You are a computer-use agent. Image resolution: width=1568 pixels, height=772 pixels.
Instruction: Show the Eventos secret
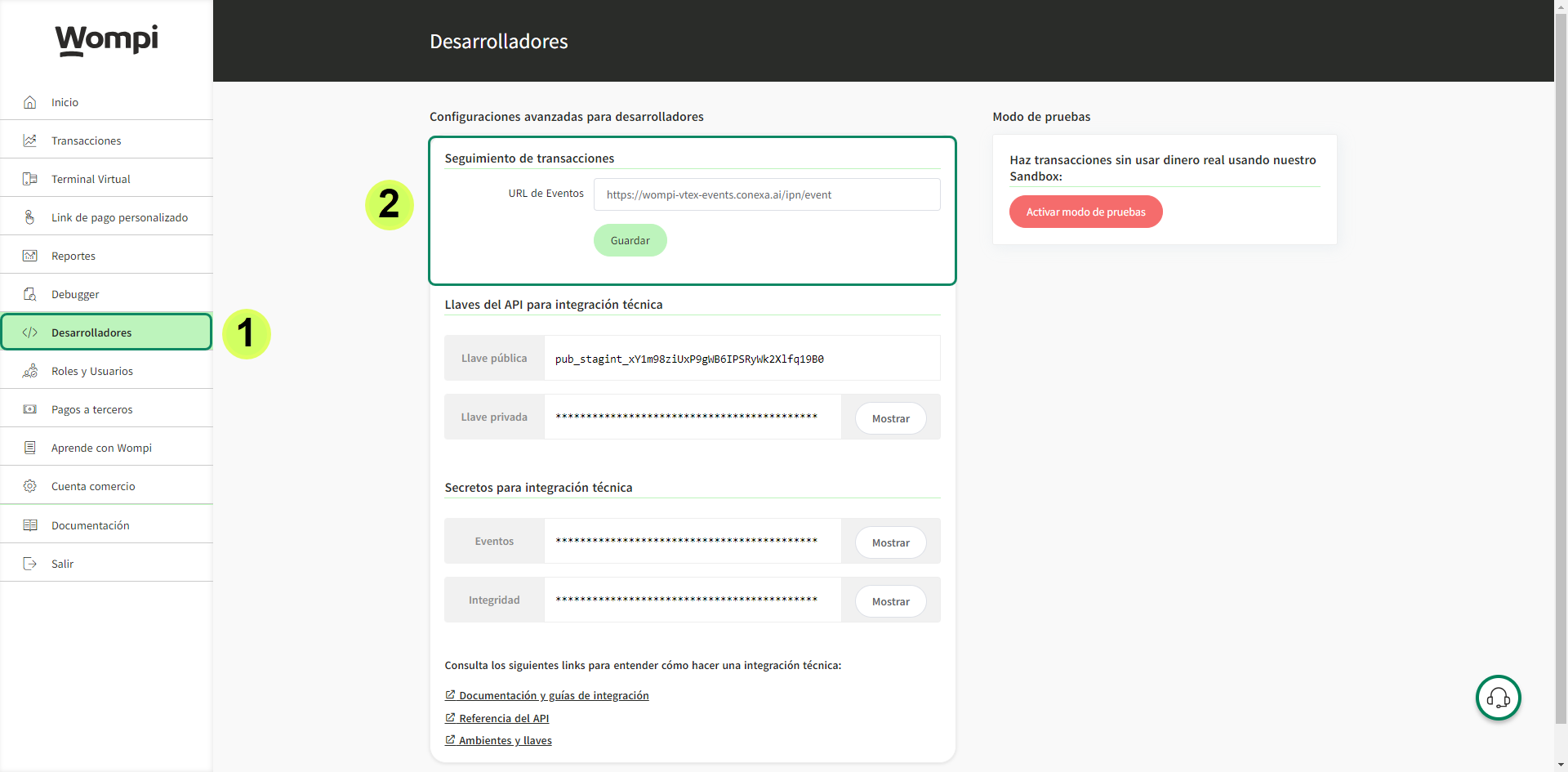pyautogui.click(x=889, y=542)
